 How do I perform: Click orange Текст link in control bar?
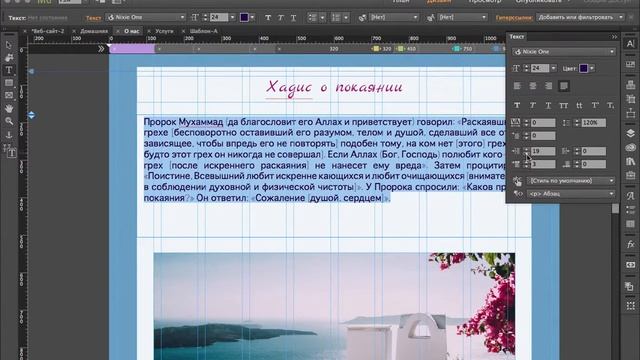93,18
